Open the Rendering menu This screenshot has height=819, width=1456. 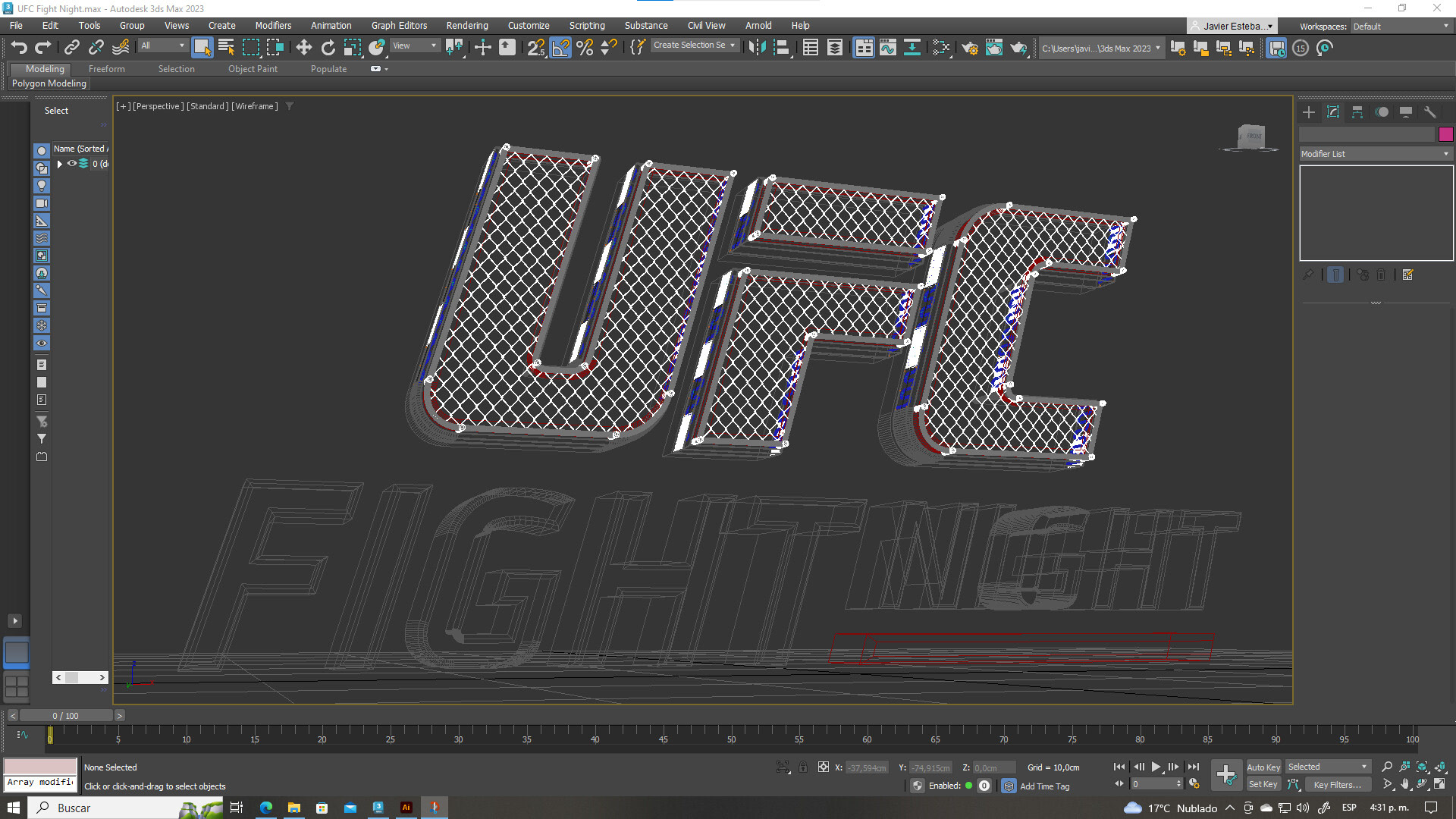click(x=466, y=25)
